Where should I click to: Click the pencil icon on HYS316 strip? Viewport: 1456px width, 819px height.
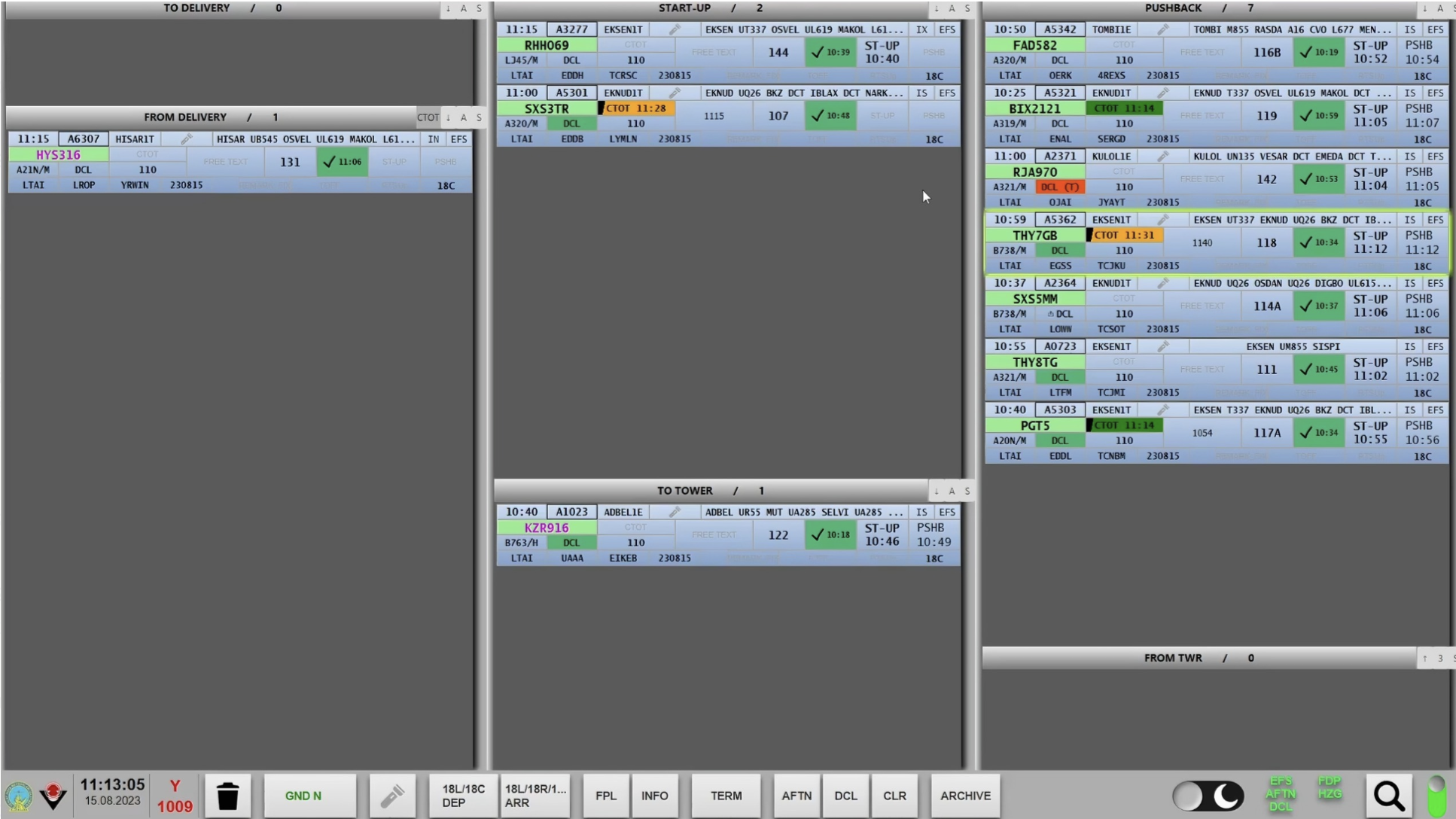[x=186, y=139]
